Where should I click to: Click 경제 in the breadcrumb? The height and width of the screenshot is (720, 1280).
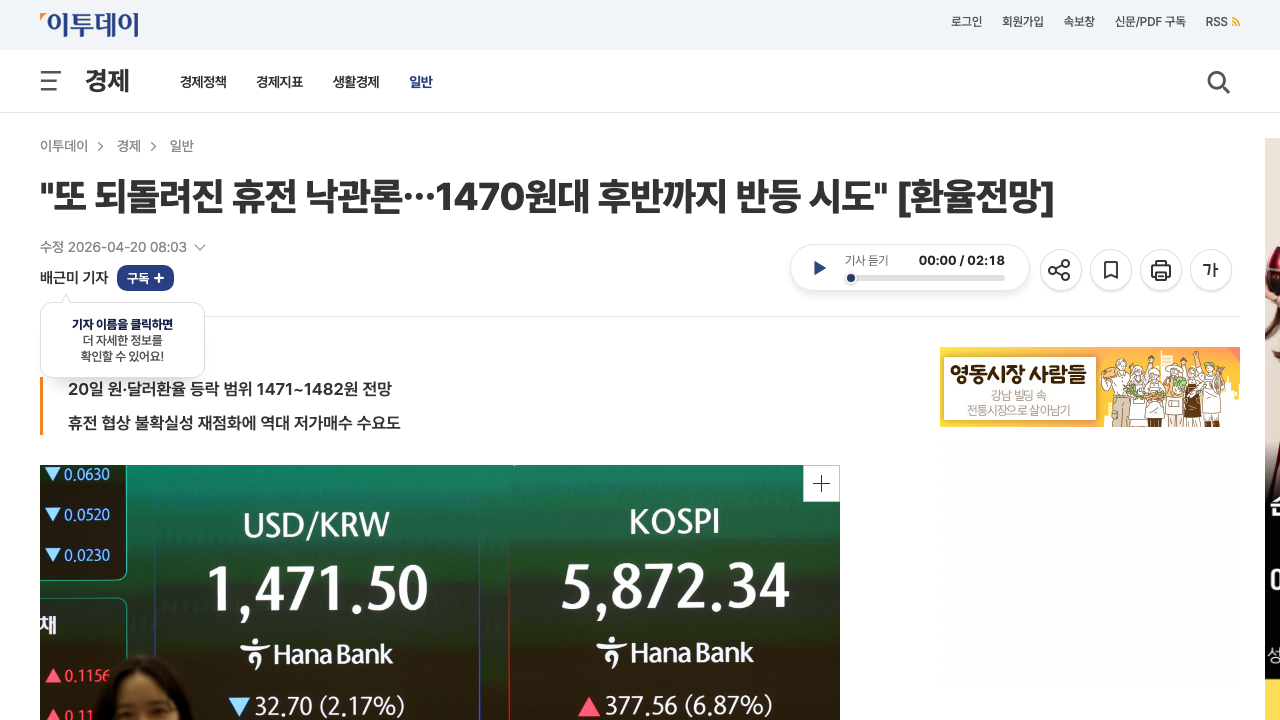(129, 146)
